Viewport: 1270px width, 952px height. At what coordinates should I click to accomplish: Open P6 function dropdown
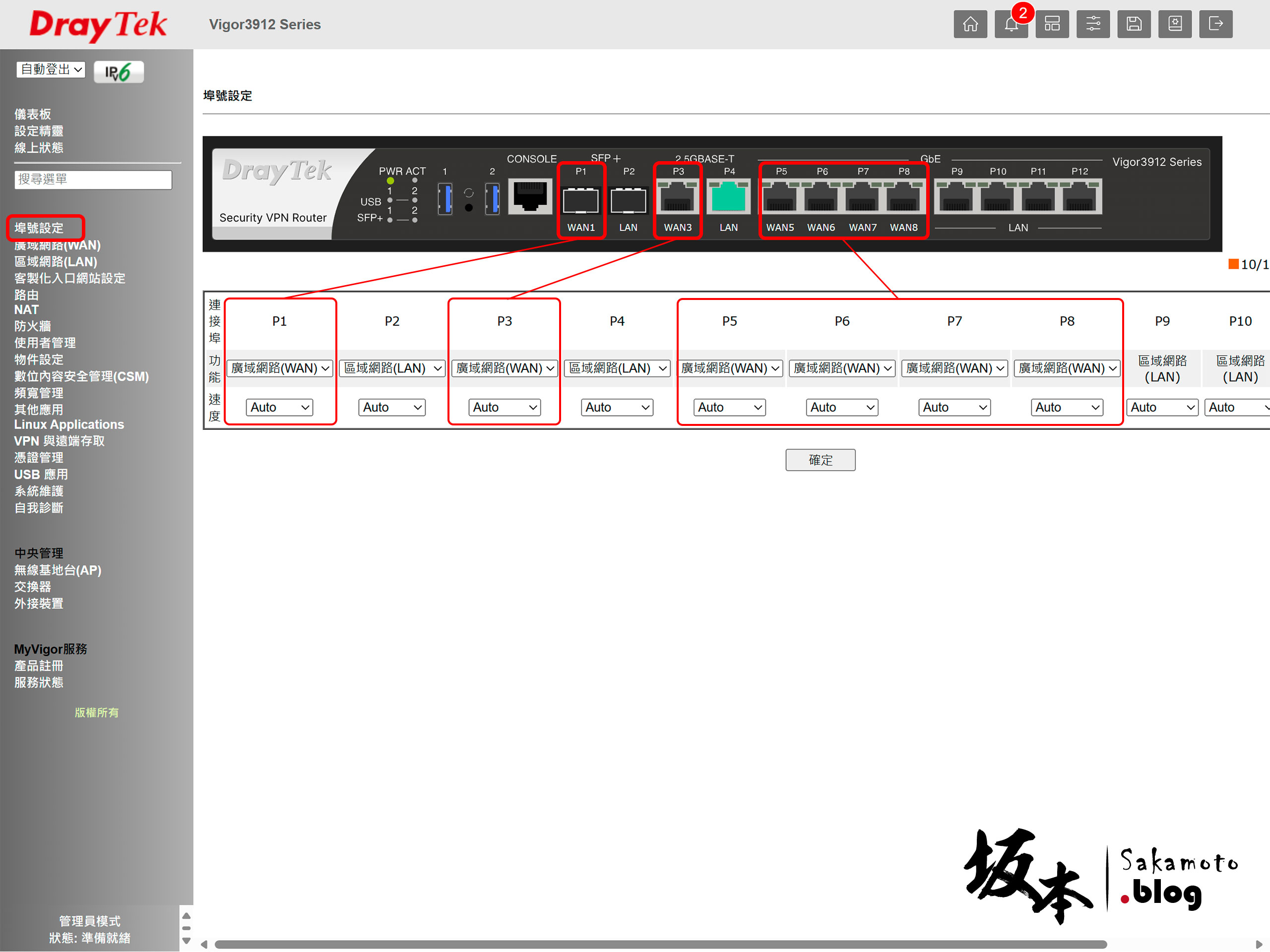click(x=842, y=368)
